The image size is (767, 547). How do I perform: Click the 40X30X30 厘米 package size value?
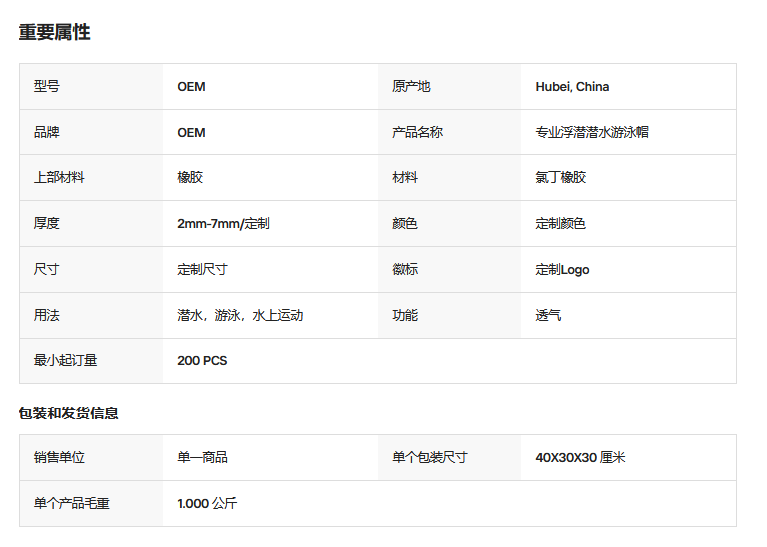[580, 457]
